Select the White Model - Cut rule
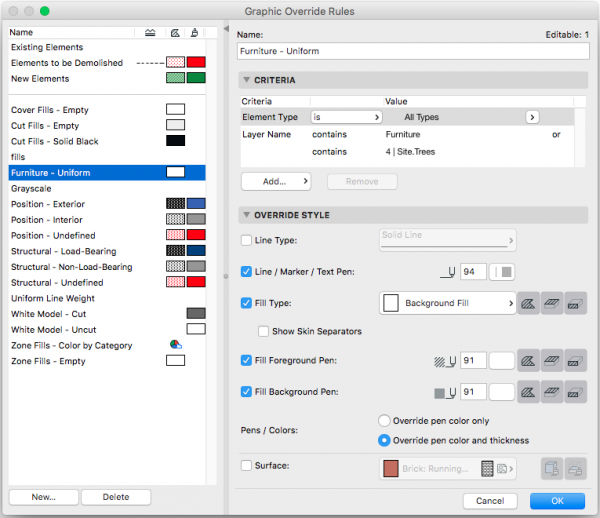600x518 pixels. [x=49, y=314]
